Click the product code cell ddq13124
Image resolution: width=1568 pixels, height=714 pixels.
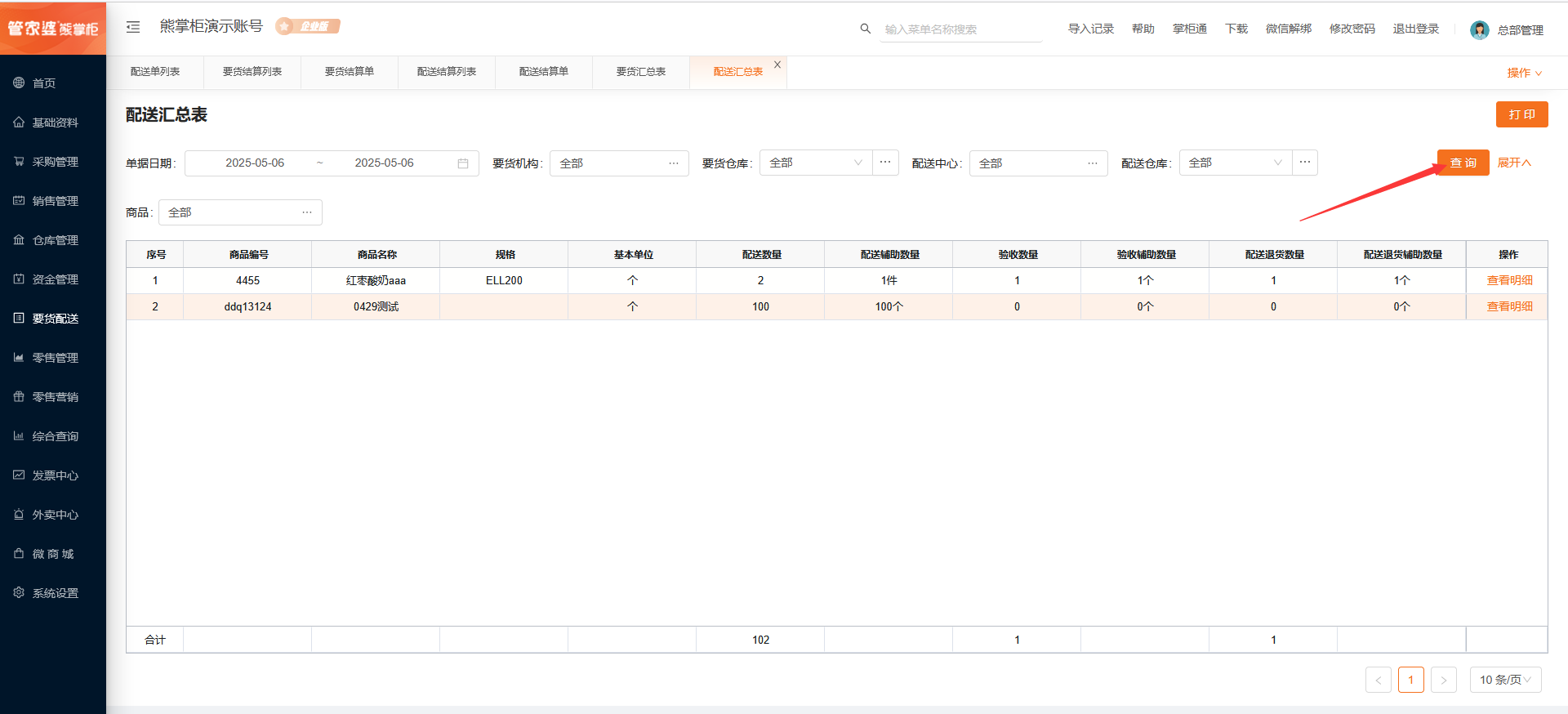coord(247,306)
